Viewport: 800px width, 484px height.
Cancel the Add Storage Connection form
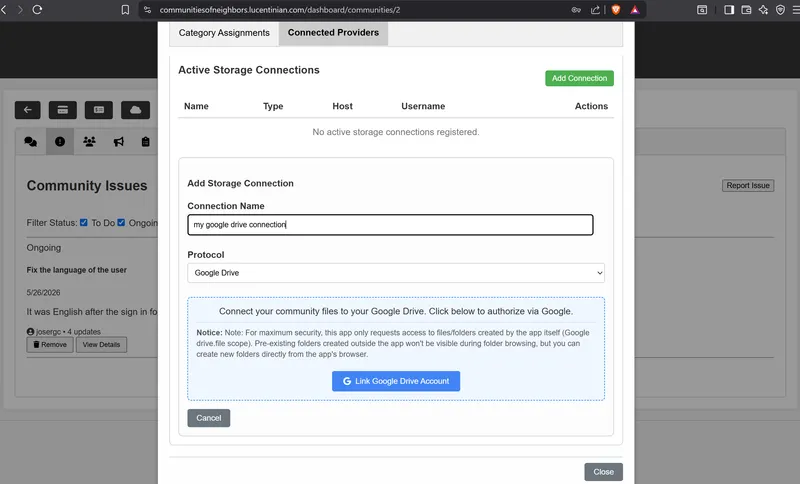click(209, 418)
